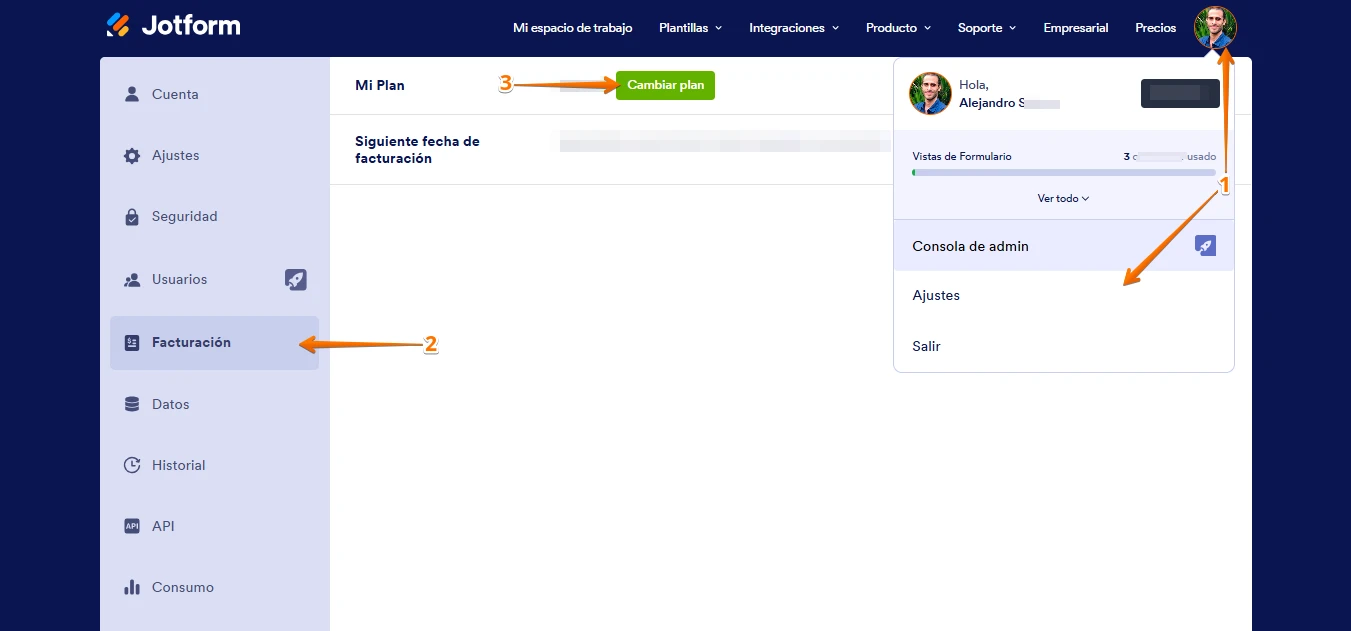The image size is (1351, 631).
Task: Click Salir to log out
Action: click(925, 346)
